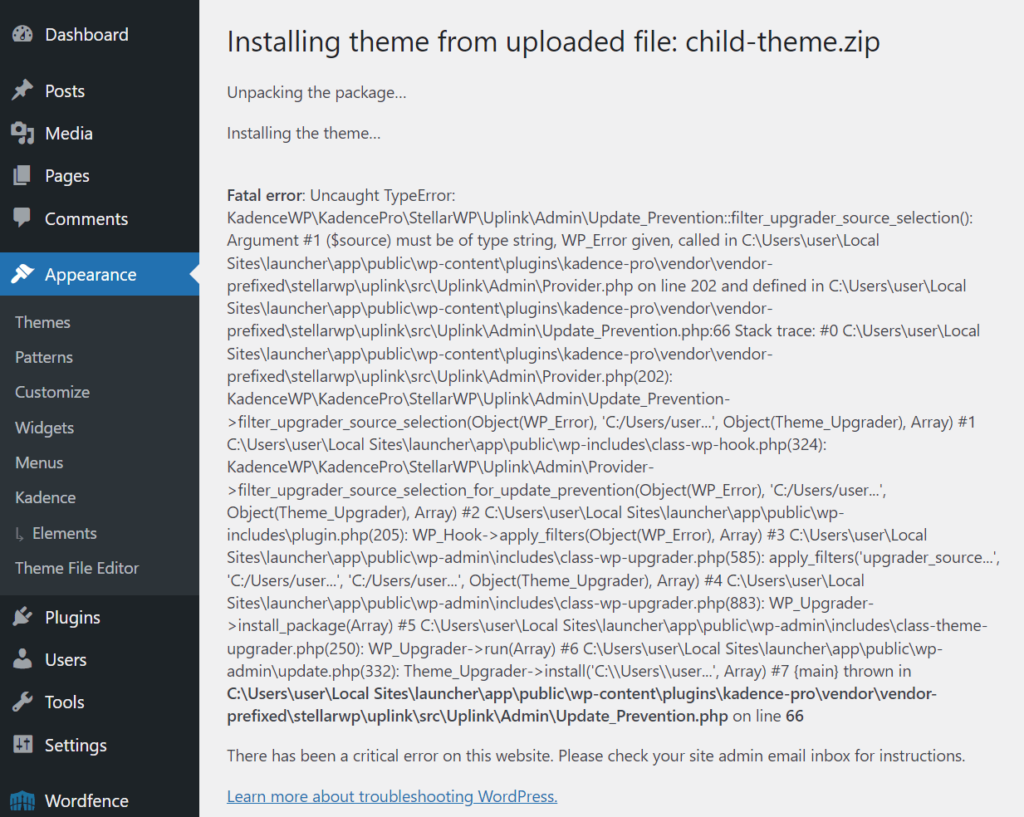Click the Posts pushpin icon

22,90
